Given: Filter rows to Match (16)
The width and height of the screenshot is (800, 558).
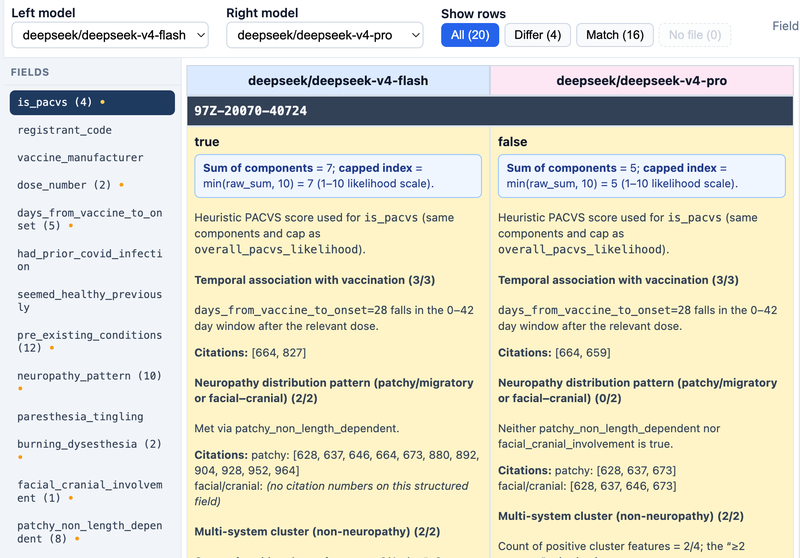Looking at the screenshot, I should (x=615, y=35).
